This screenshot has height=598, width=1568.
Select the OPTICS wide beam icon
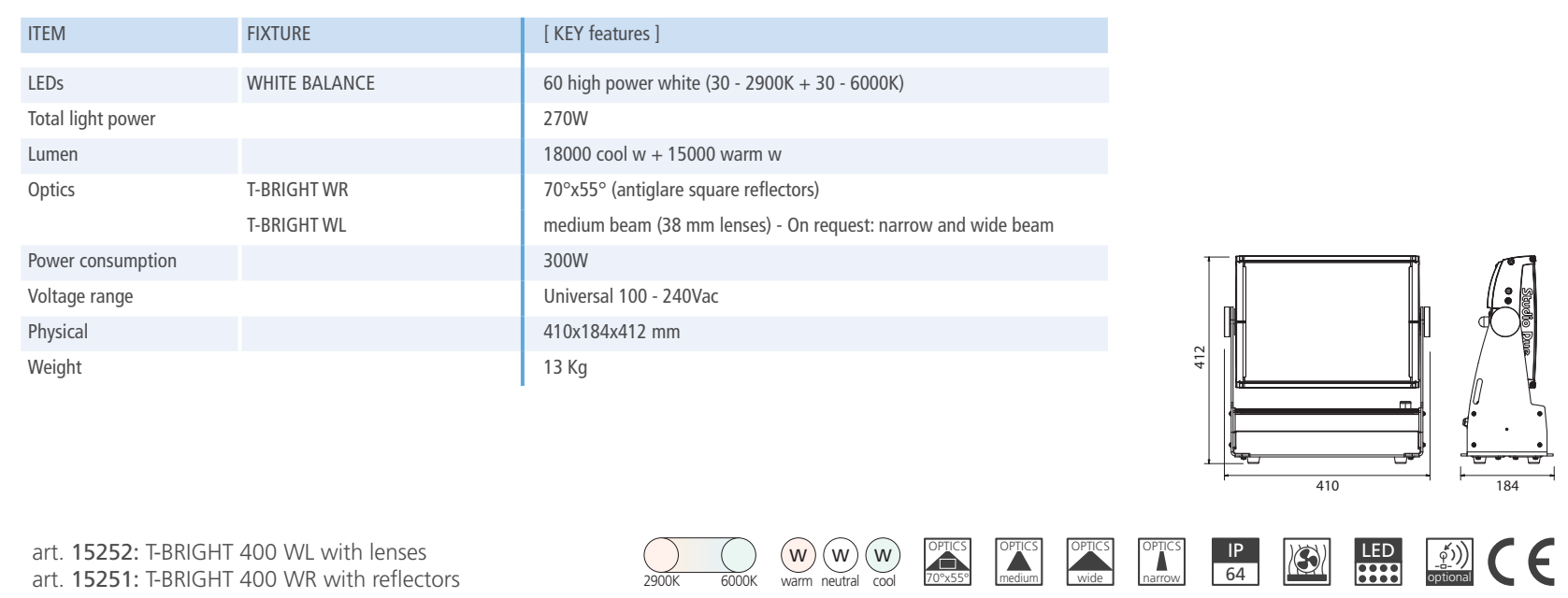1090,562
